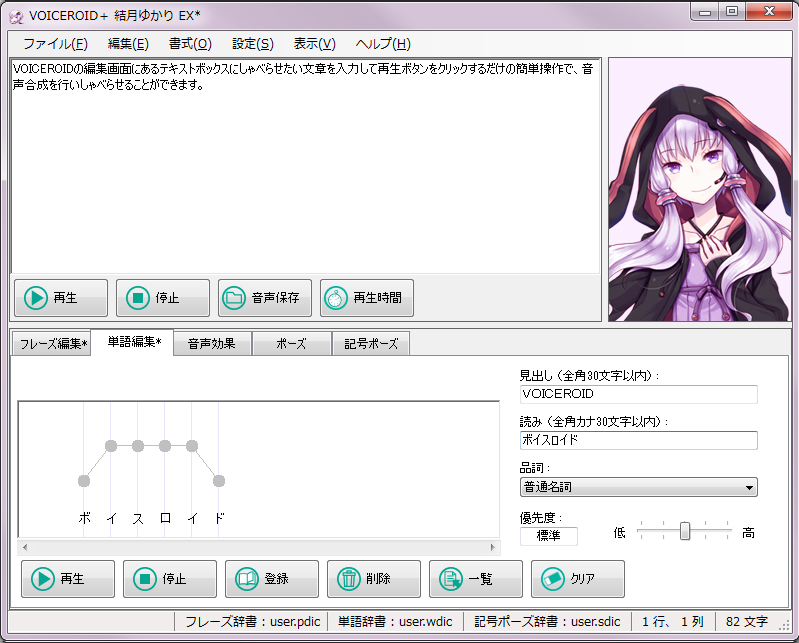The image size is (799, 643).
Task: Click the 1 行、1 列 status entry
Action: point(673,622)
